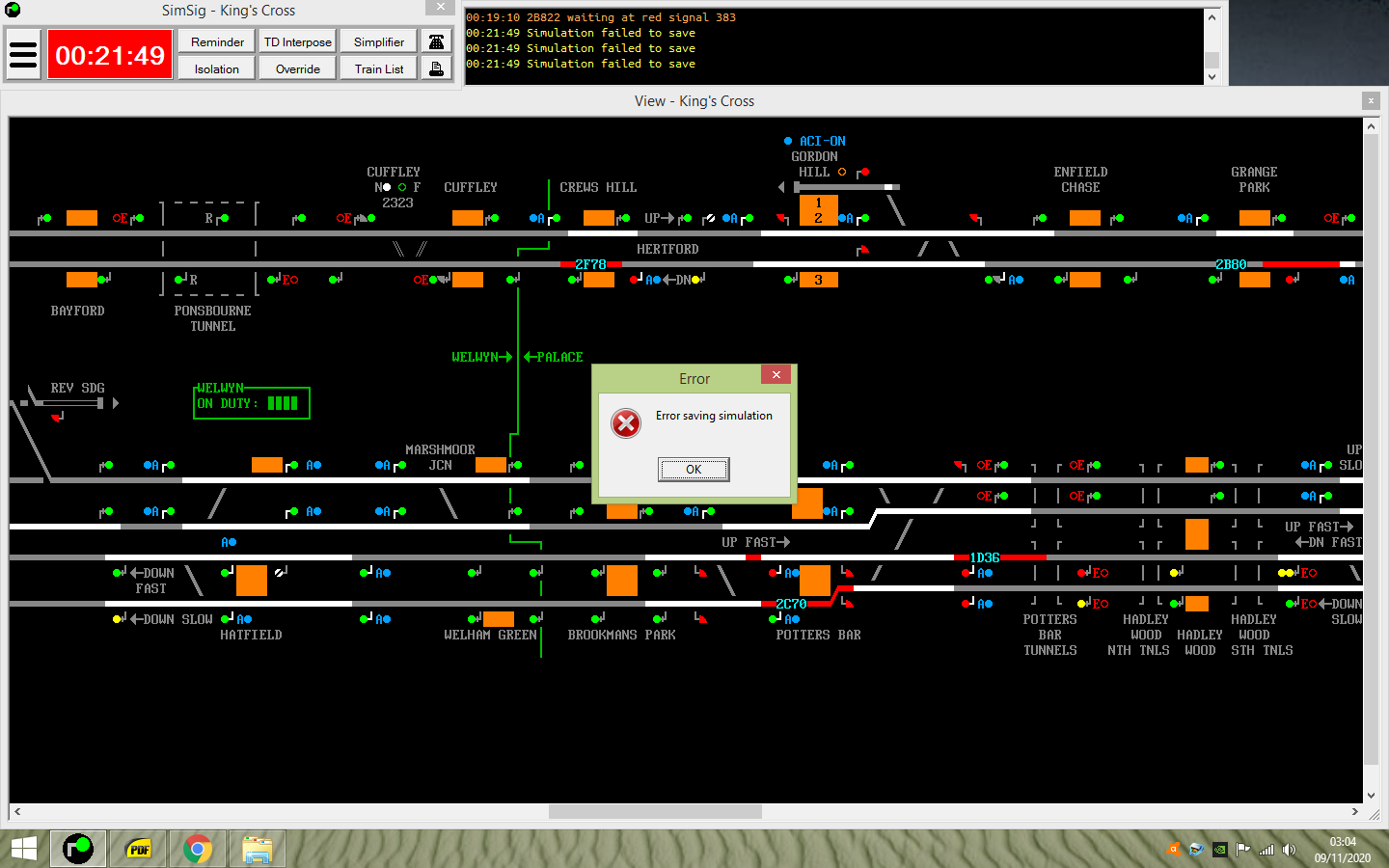Click the ACI-ON indicator at Gordon Hill
Image resolution: width=1389 pixels, height=868 pixels.
coord(815,141)
